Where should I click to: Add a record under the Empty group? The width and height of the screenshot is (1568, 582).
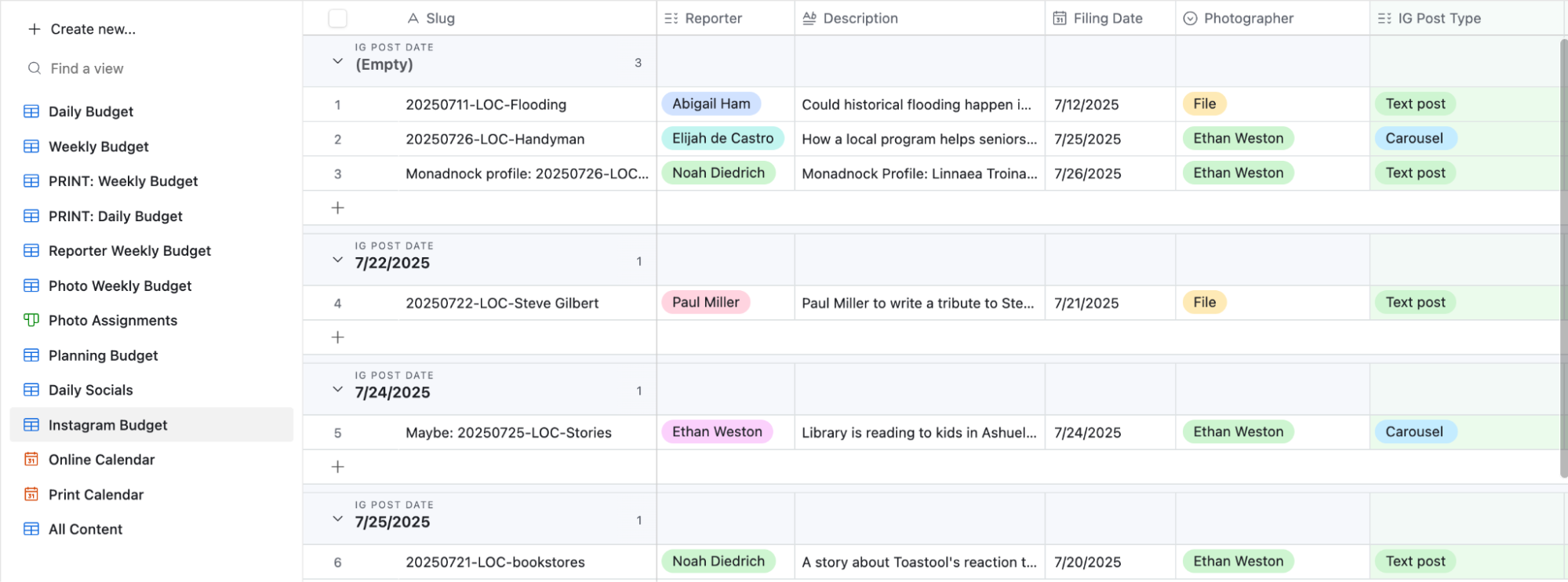[338, 208]
